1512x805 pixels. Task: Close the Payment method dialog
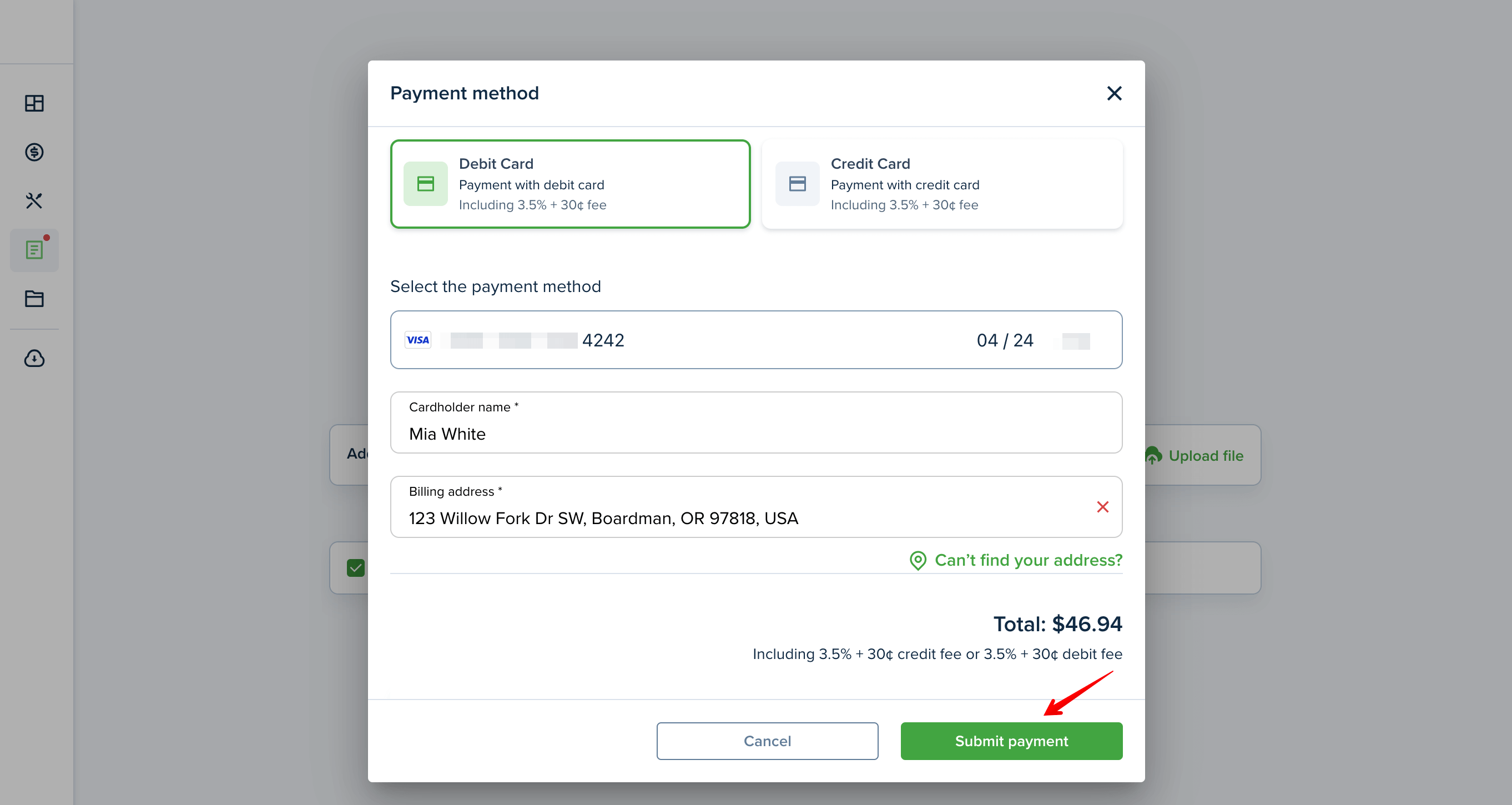tap(1114, 93)
